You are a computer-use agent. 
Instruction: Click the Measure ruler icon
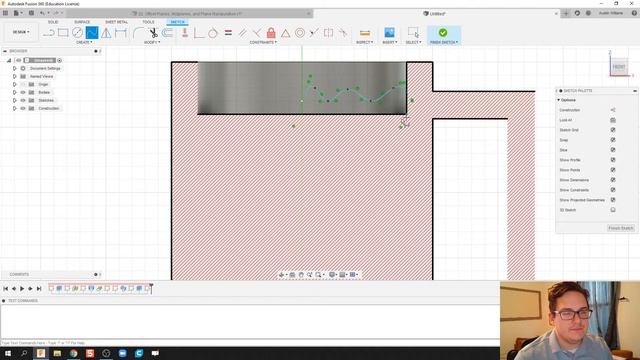(365, 33)
